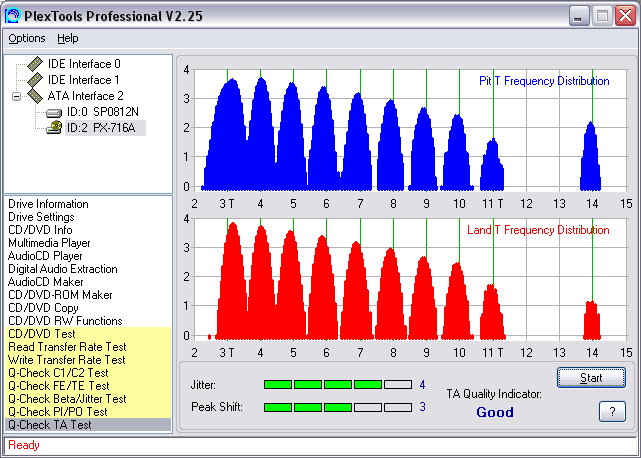
Task: Open CD/DVD Info
Action: pyautogui.click(x=40, y=230)
